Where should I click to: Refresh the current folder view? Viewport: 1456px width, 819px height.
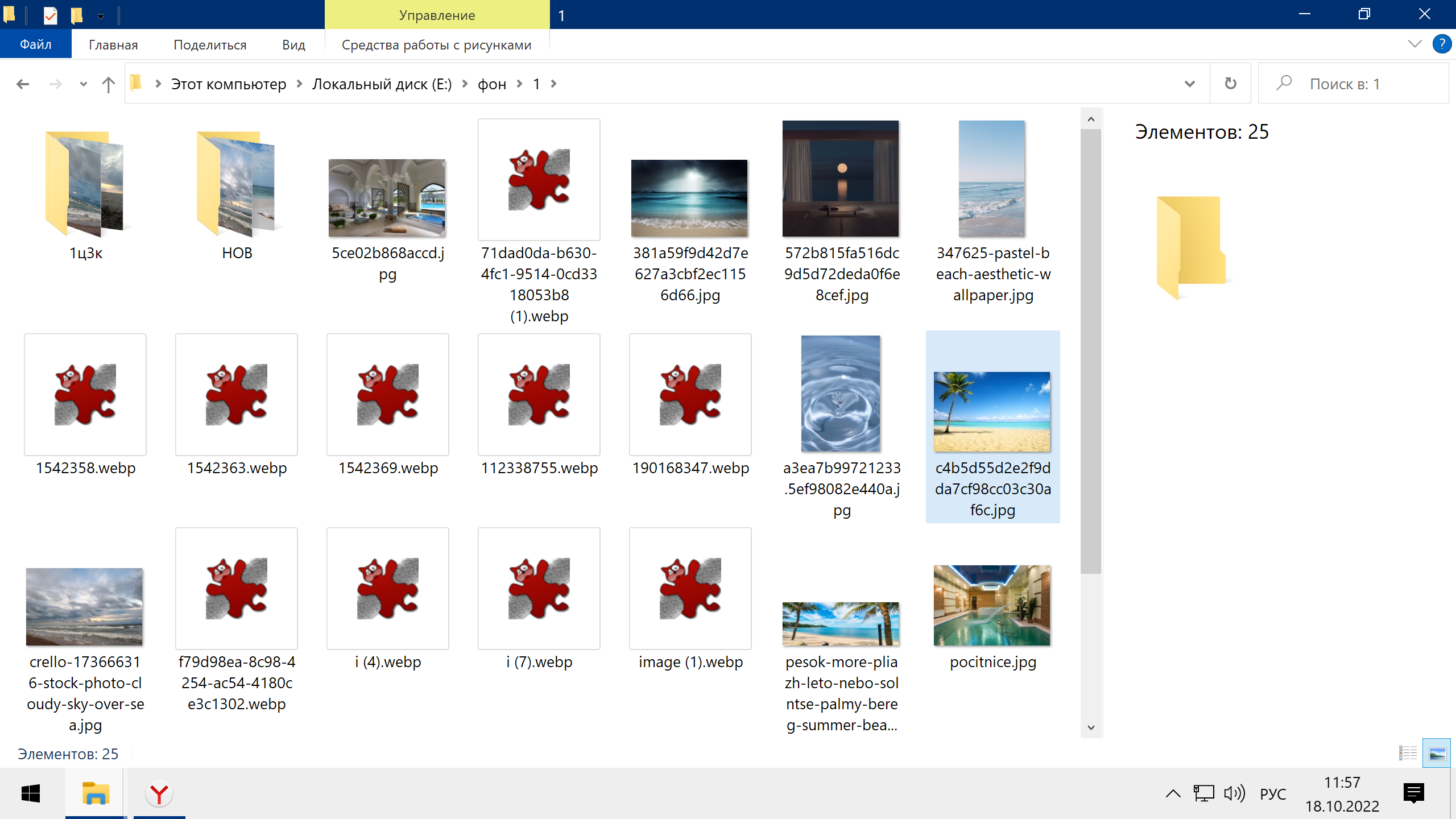1230,84
